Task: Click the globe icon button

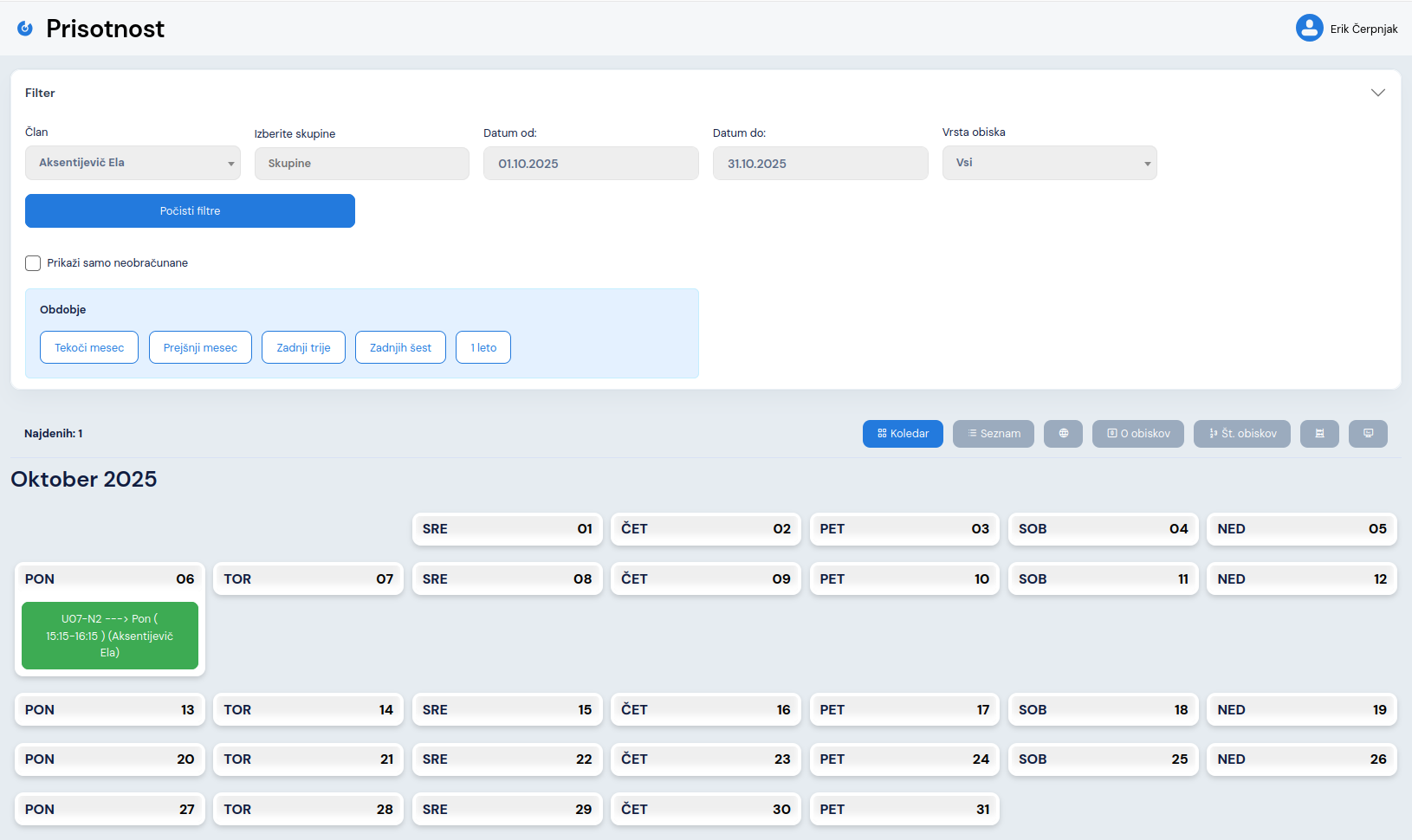Action: pyautogui.click(x=1063, y=434)
